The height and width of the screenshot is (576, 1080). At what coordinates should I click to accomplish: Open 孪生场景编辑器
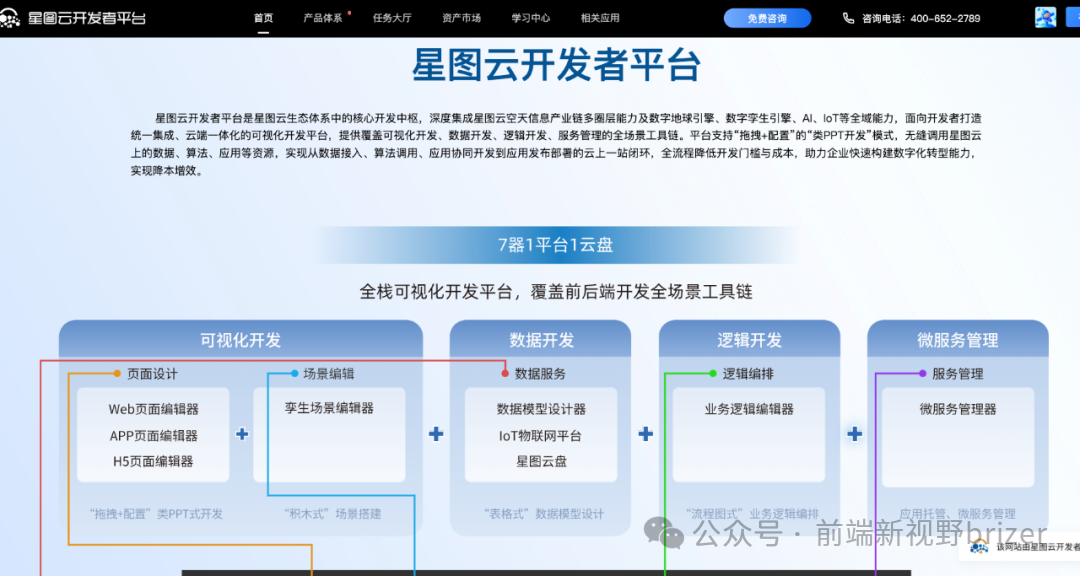[329, 408]
